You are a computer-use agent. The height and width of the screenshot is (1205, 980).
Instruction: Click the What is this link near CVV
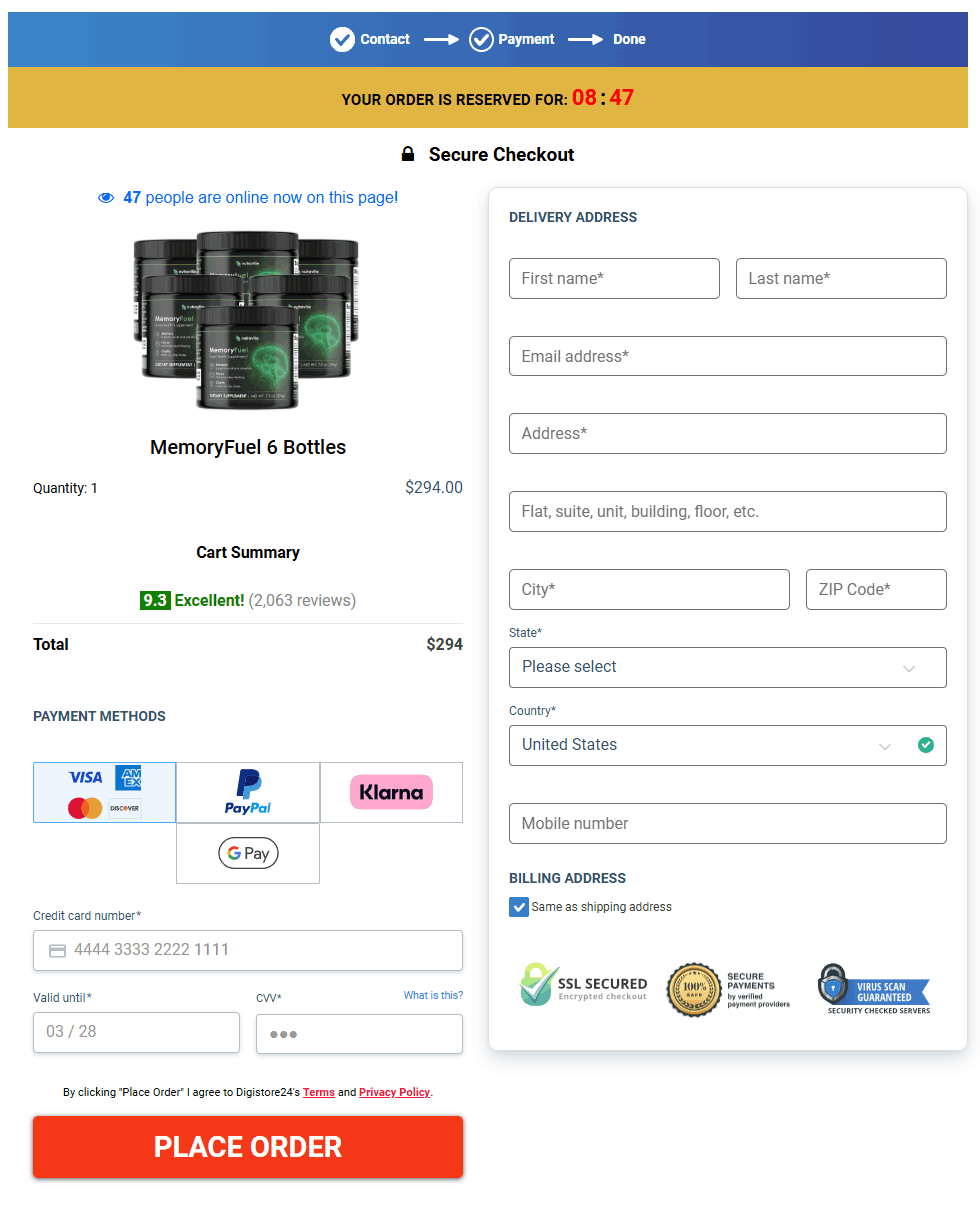(433, 996)
